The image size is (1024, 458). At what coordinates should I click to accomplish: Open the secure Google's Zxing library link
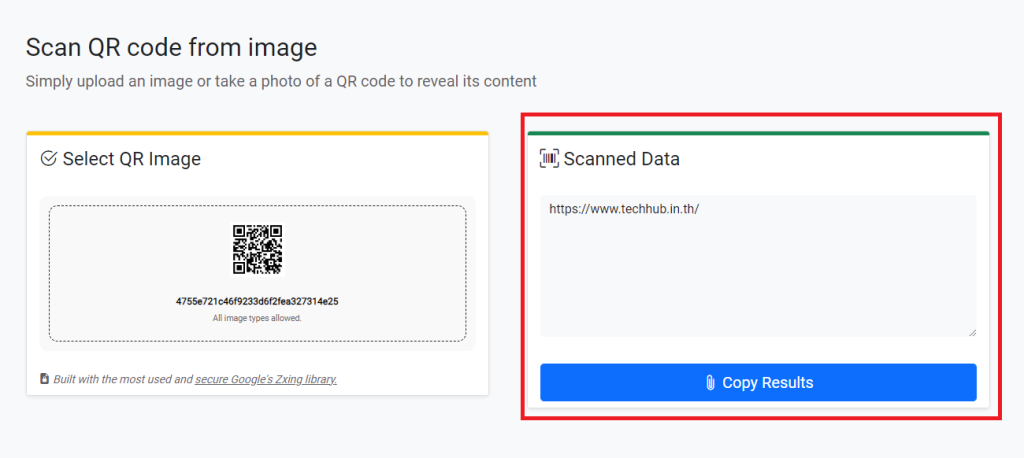(x=266, y=379)
